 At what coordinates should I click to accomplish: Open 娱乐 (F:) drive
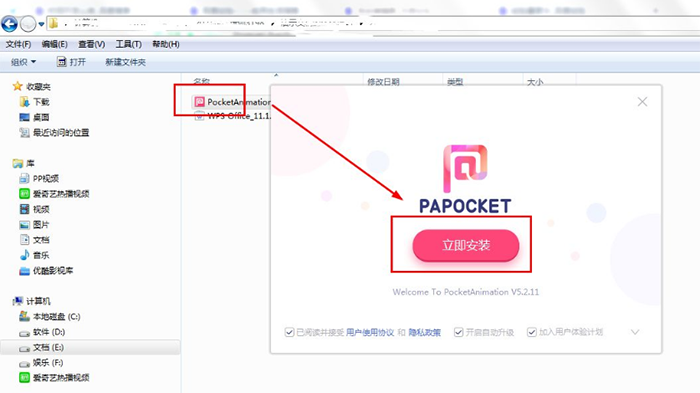pyautogui.click(x=41, y=363)
